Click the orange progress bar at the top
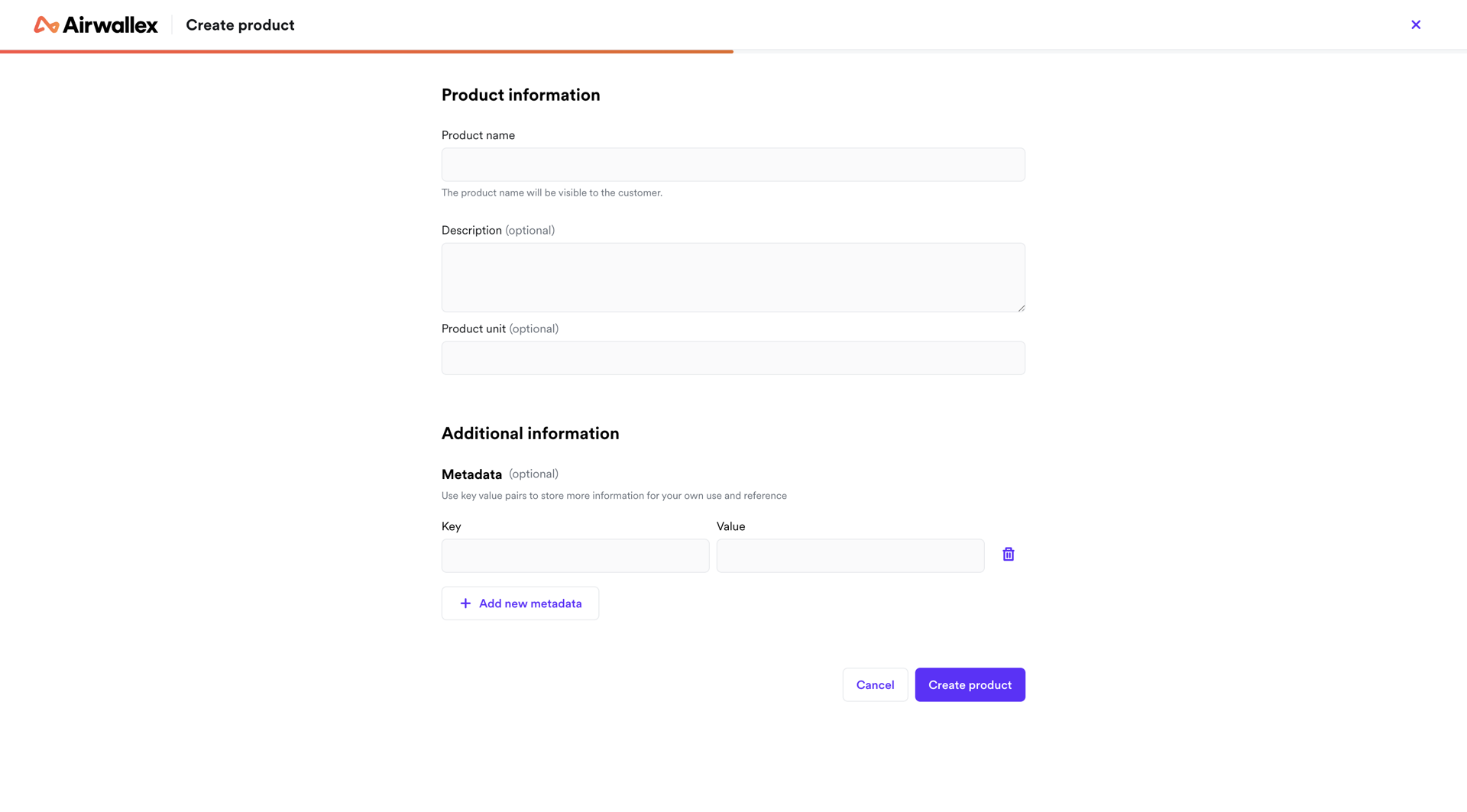This screenshot has width=1467, height=812. click(x=367, y=51)
